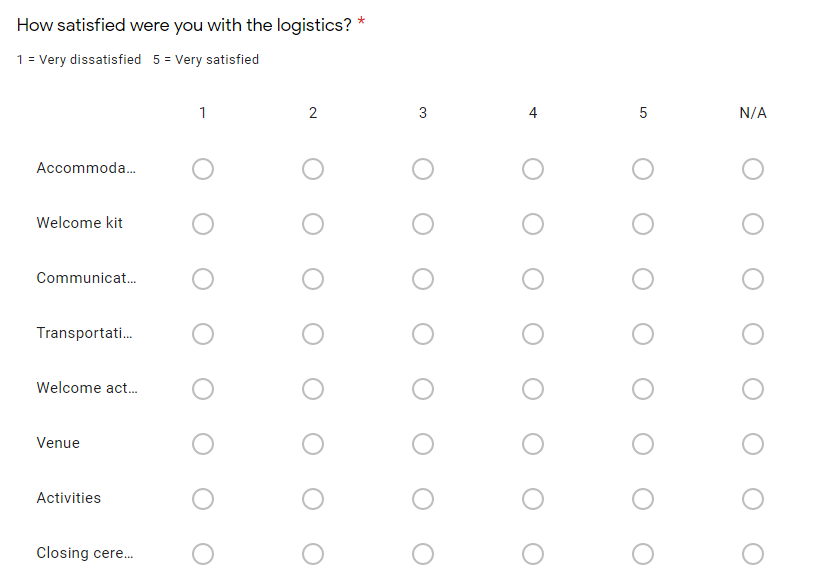Select rating 2 for Activities
Screen dimensions: 819x585
(313, 499)
